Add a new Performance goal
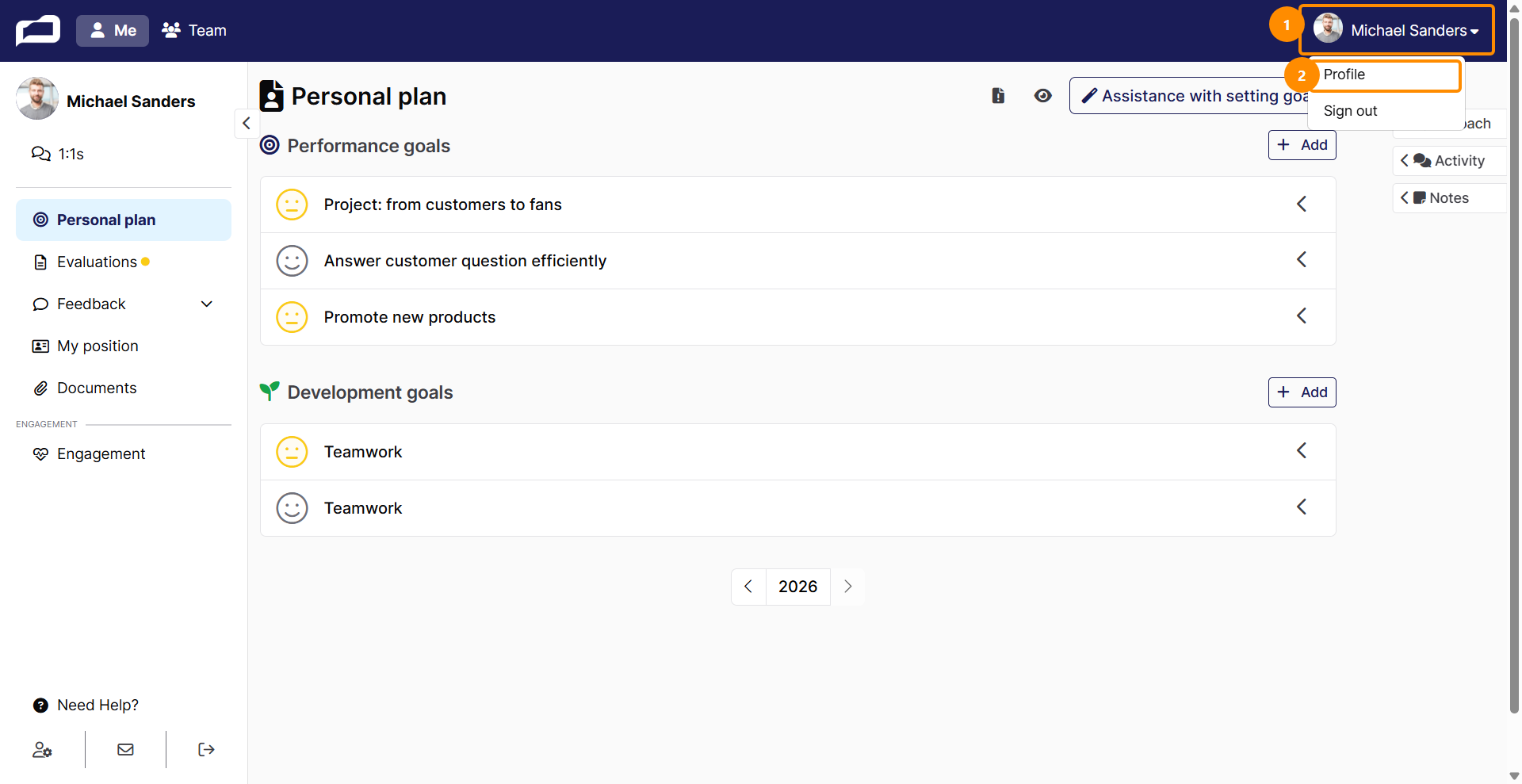Screen dimensions: 1522x784 click(x=1302, y=145)
